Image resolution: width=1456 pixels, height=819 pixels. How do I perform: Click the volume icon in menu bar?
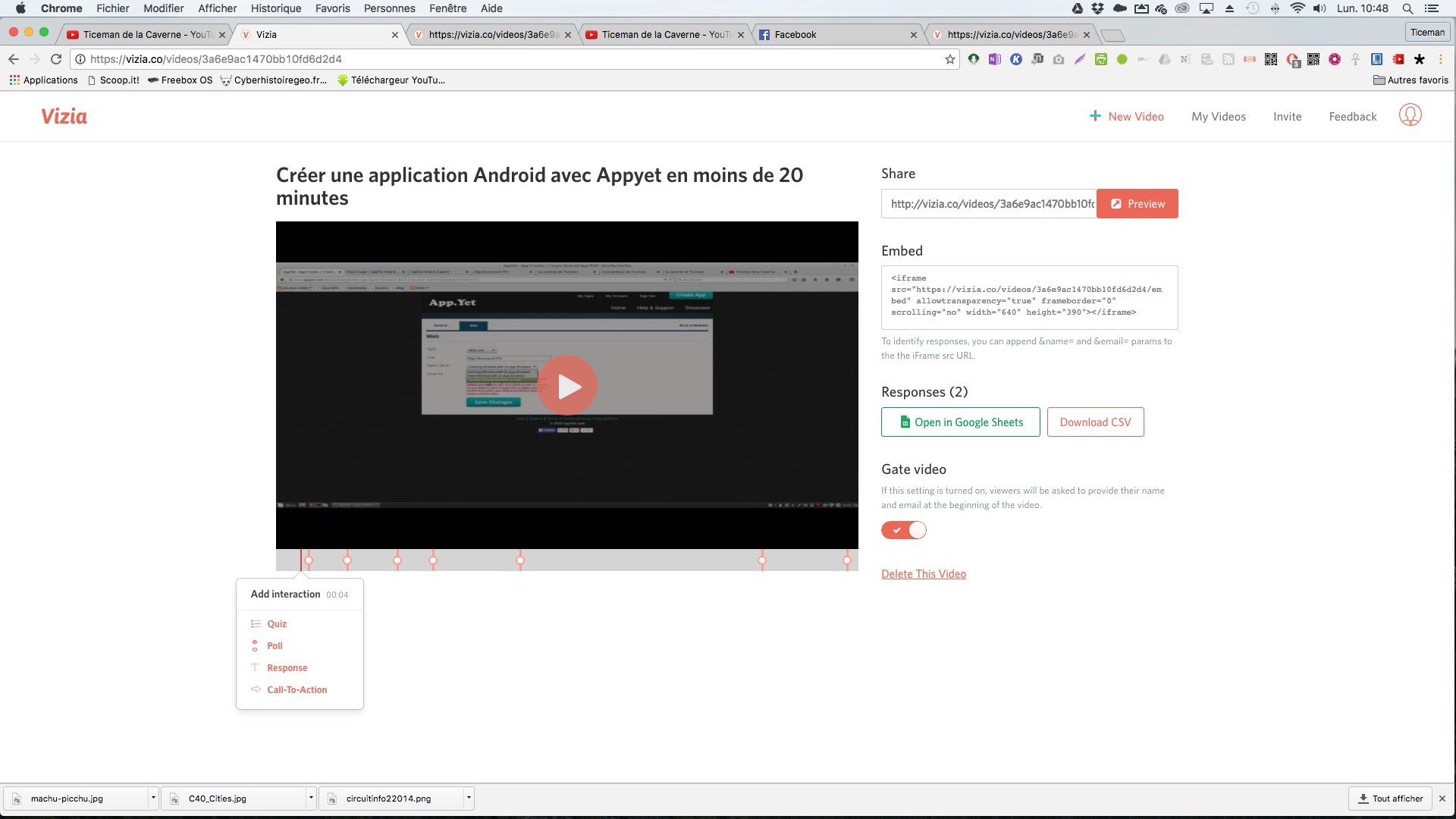click(1319, 8)
